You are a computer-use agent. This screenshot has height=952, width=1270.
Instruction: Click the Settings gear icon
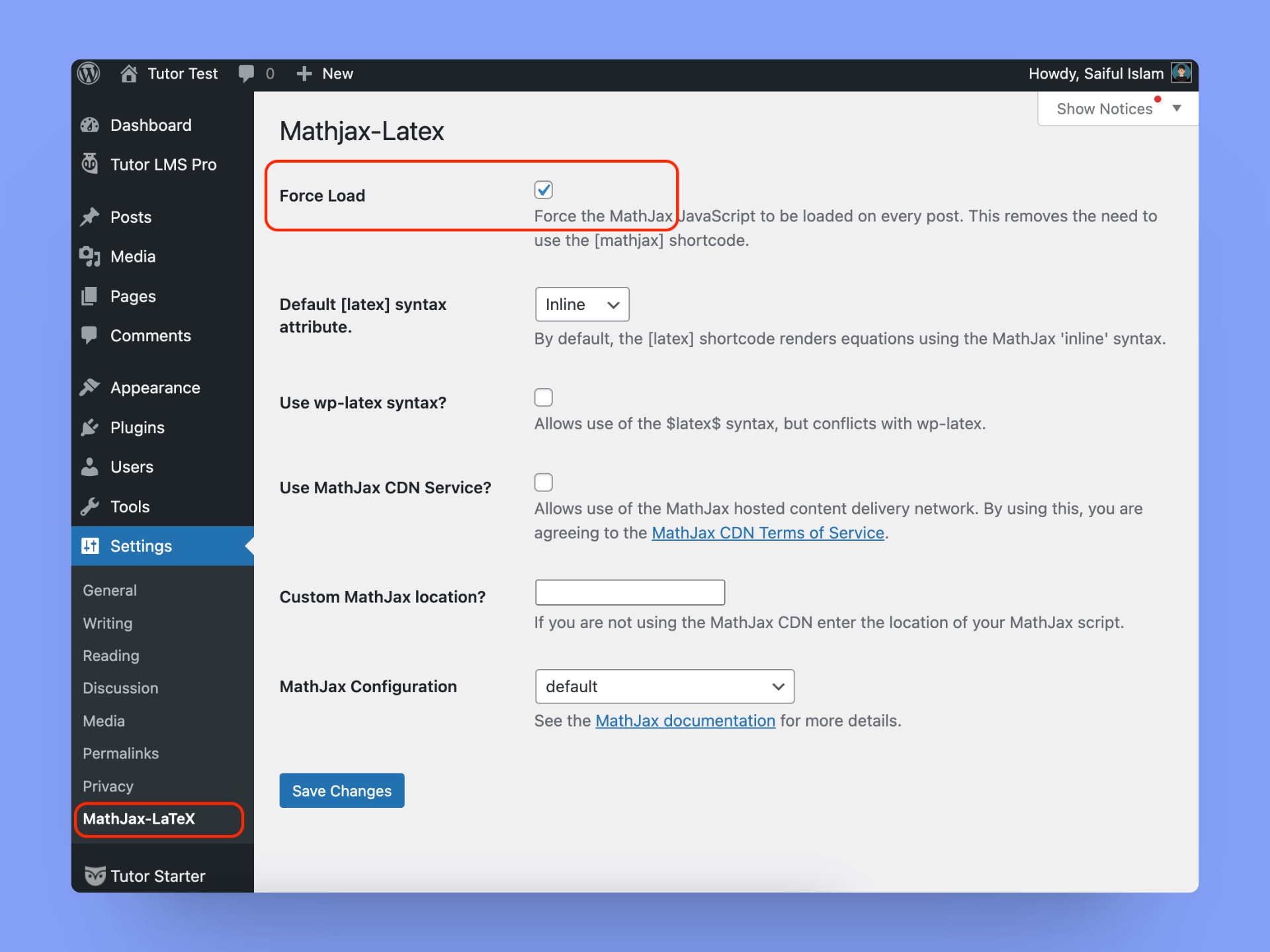(92, 545)
